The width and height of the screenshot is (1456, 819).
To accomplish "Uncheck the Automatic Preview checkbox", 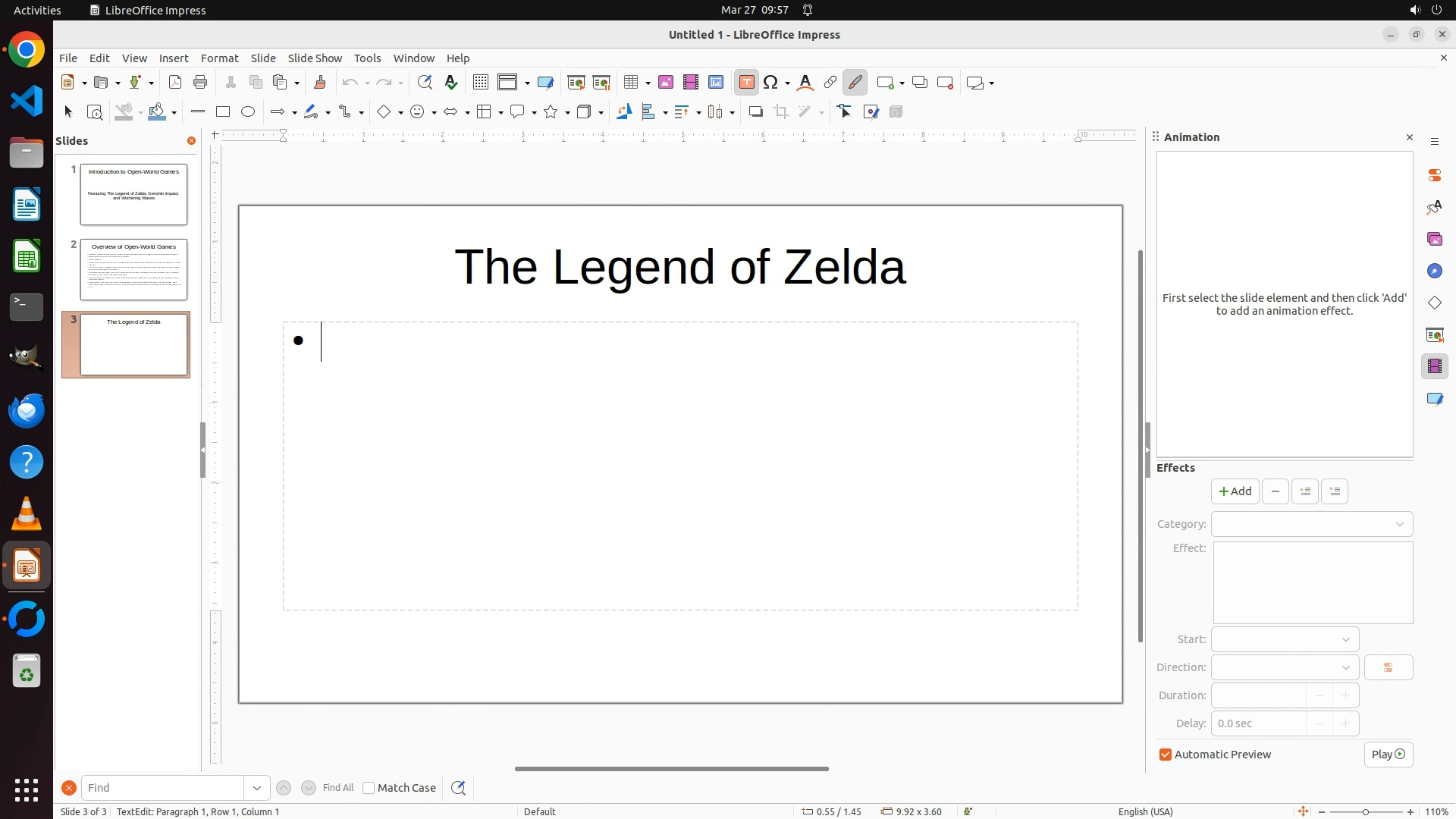I will coord(1166,755).
